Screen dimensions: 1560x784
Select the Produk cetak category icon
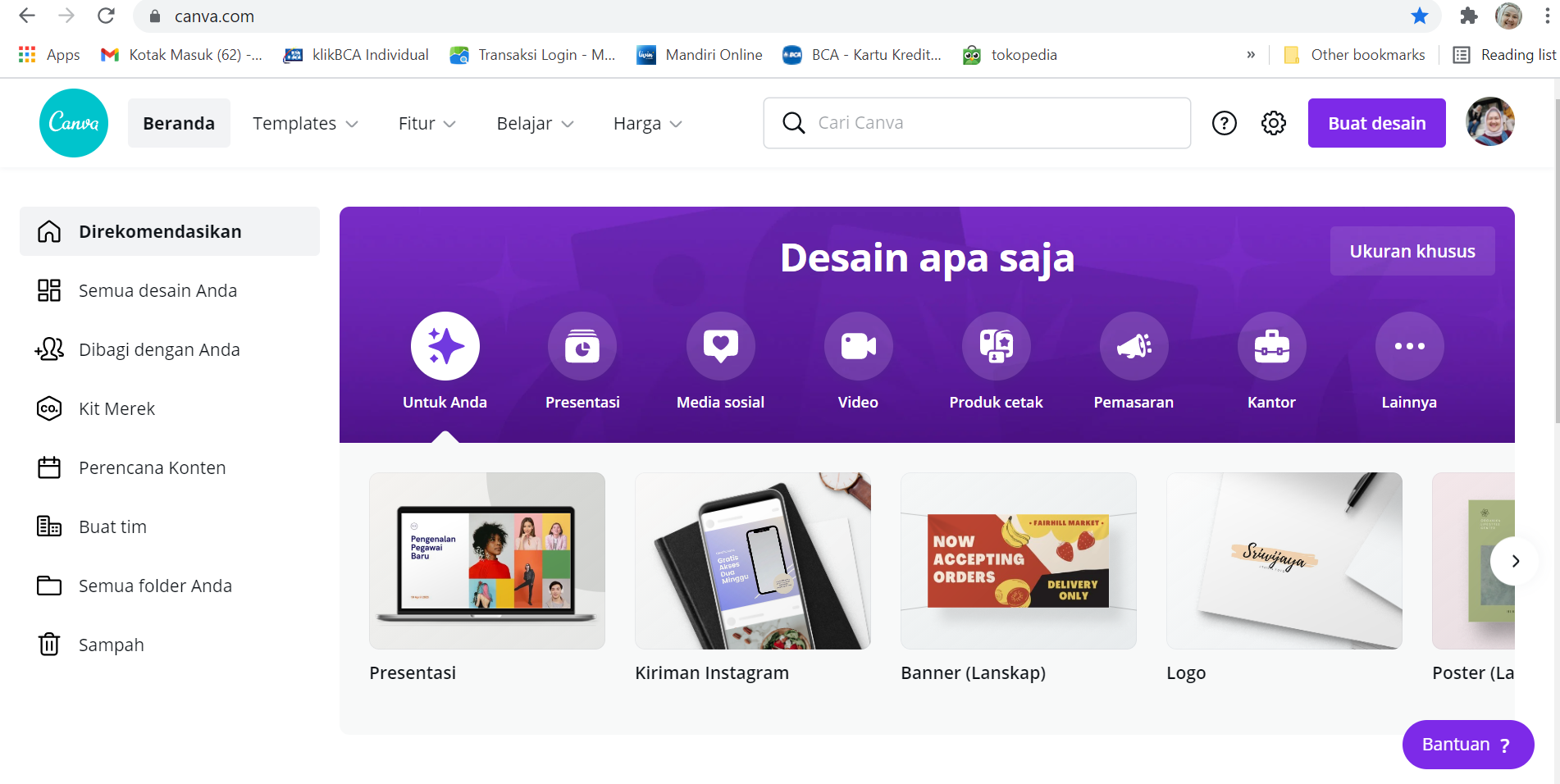coord(996,346)
